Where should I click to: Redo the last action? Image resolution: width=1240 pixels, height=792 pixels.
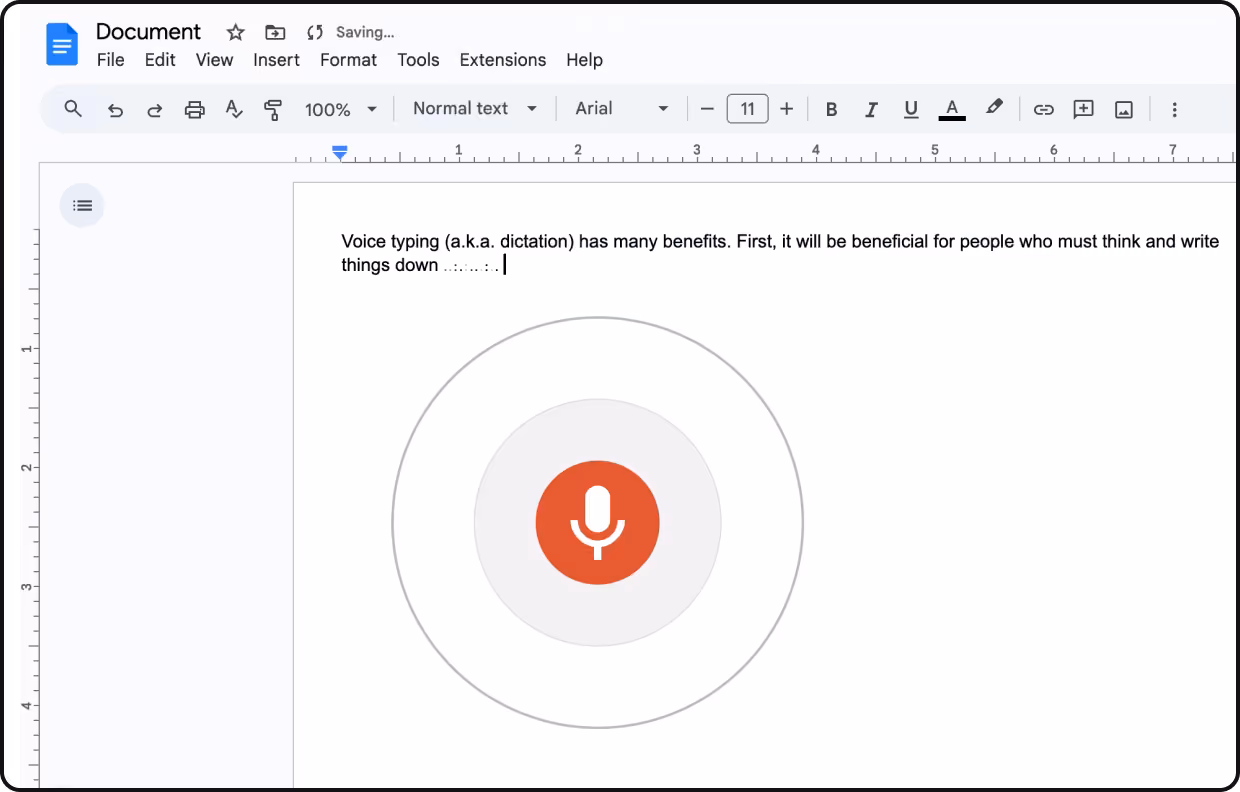click(x=154, y=110)
